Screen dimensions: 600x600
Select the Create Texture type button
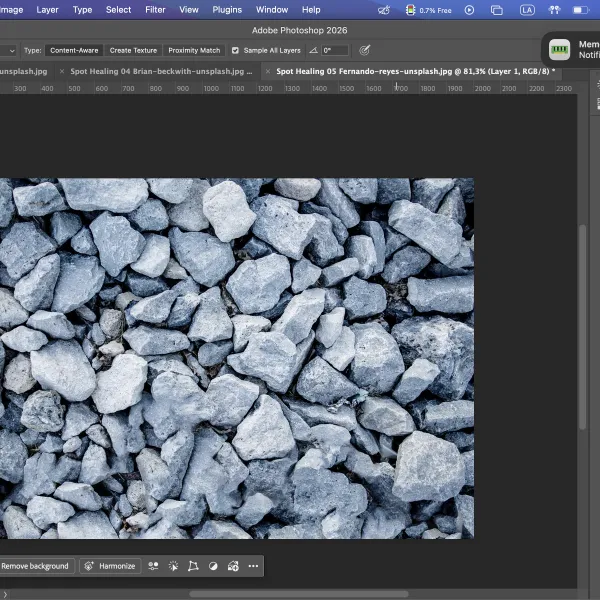coord(133,51)
